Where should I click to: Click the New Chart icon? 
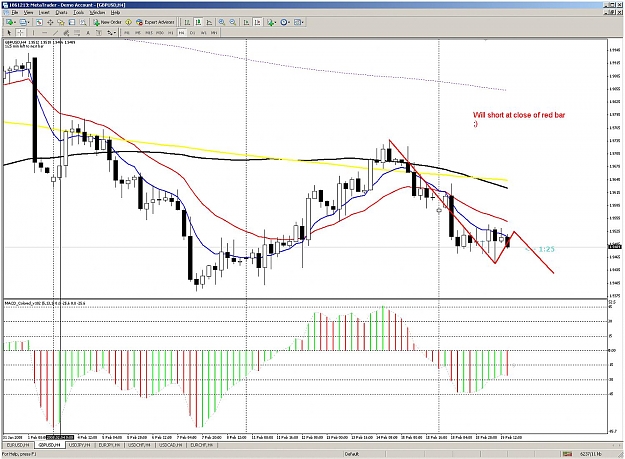coord(9,22)
